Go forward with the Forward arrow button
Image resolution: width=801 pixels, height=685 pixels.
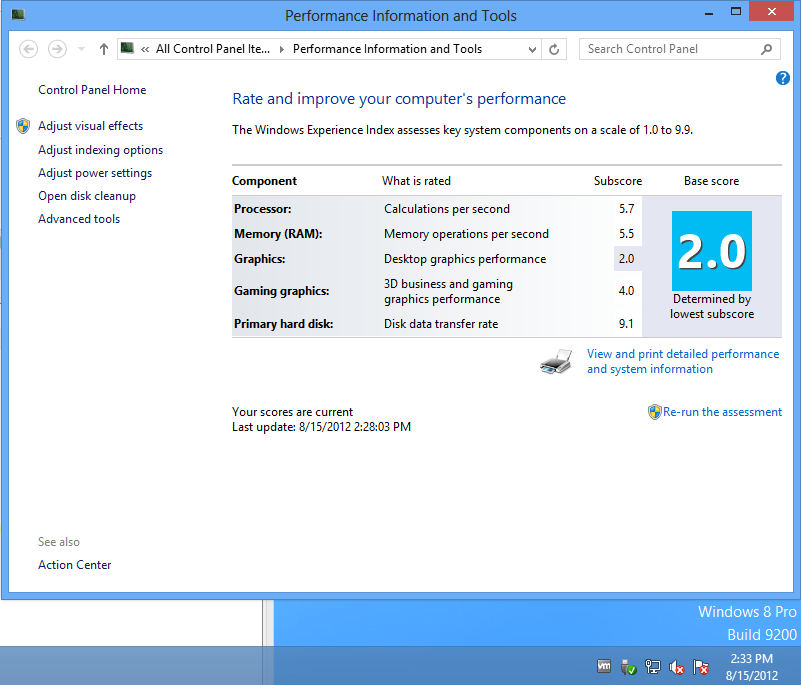coord(57,49)
